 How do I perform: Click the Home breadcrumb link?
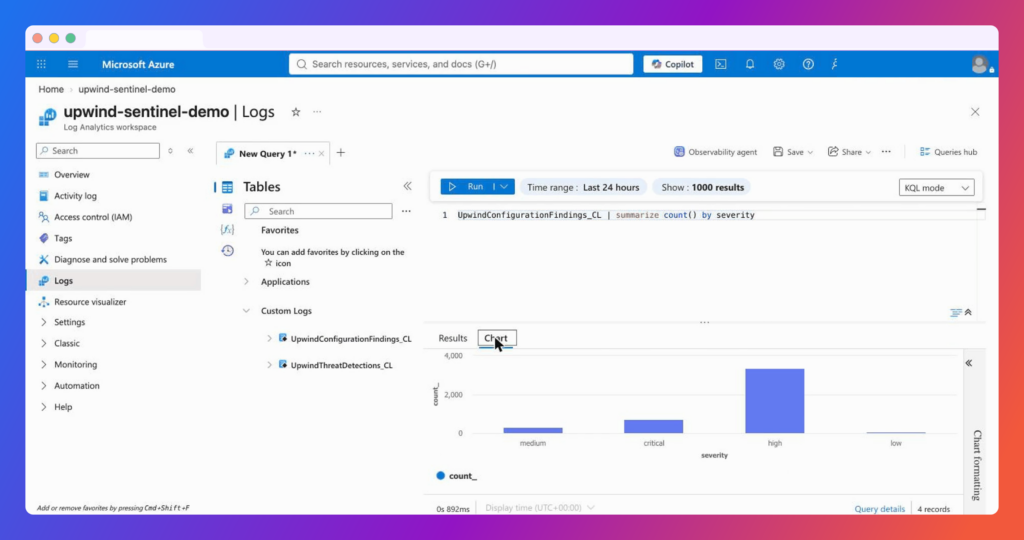pyautogui.click(x=51, y=89)
